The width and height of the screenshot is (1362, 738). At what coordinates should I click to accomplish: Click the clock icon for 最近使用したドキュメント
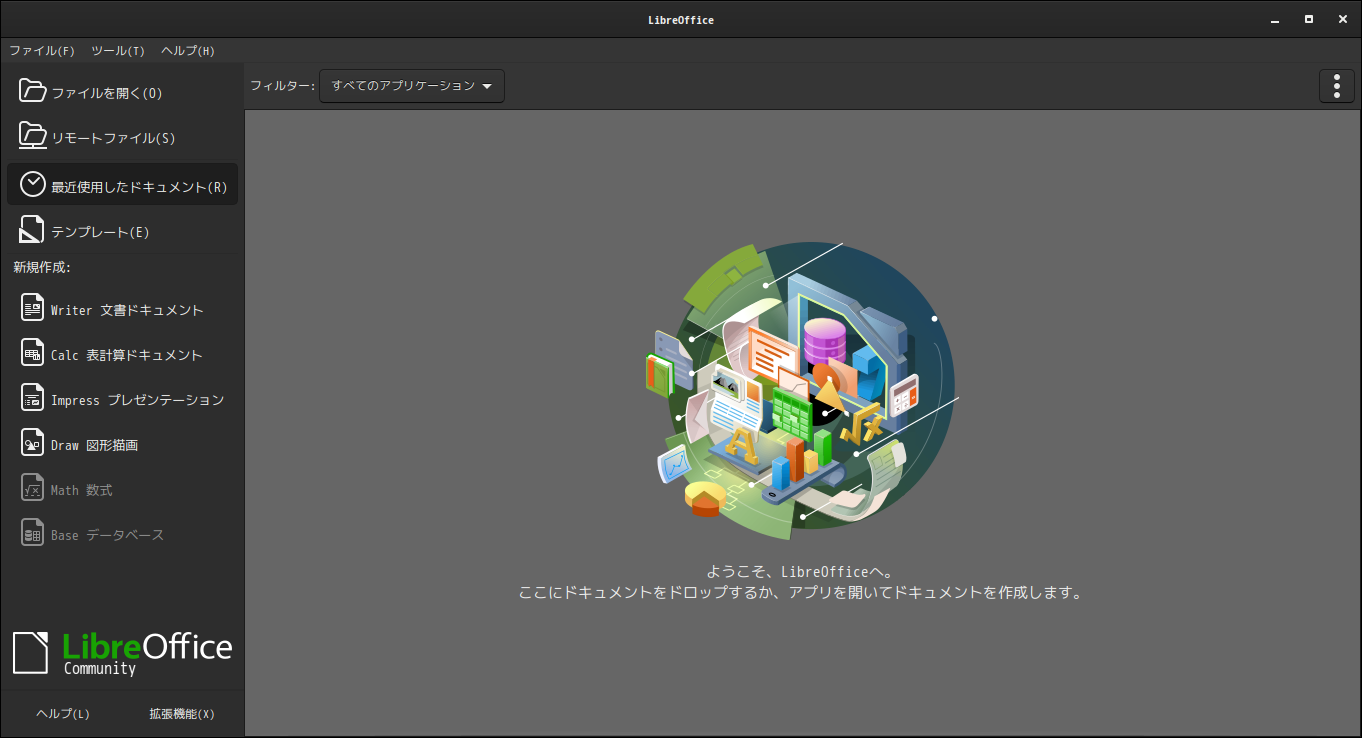pyautogui.click(x=33, y=184)
